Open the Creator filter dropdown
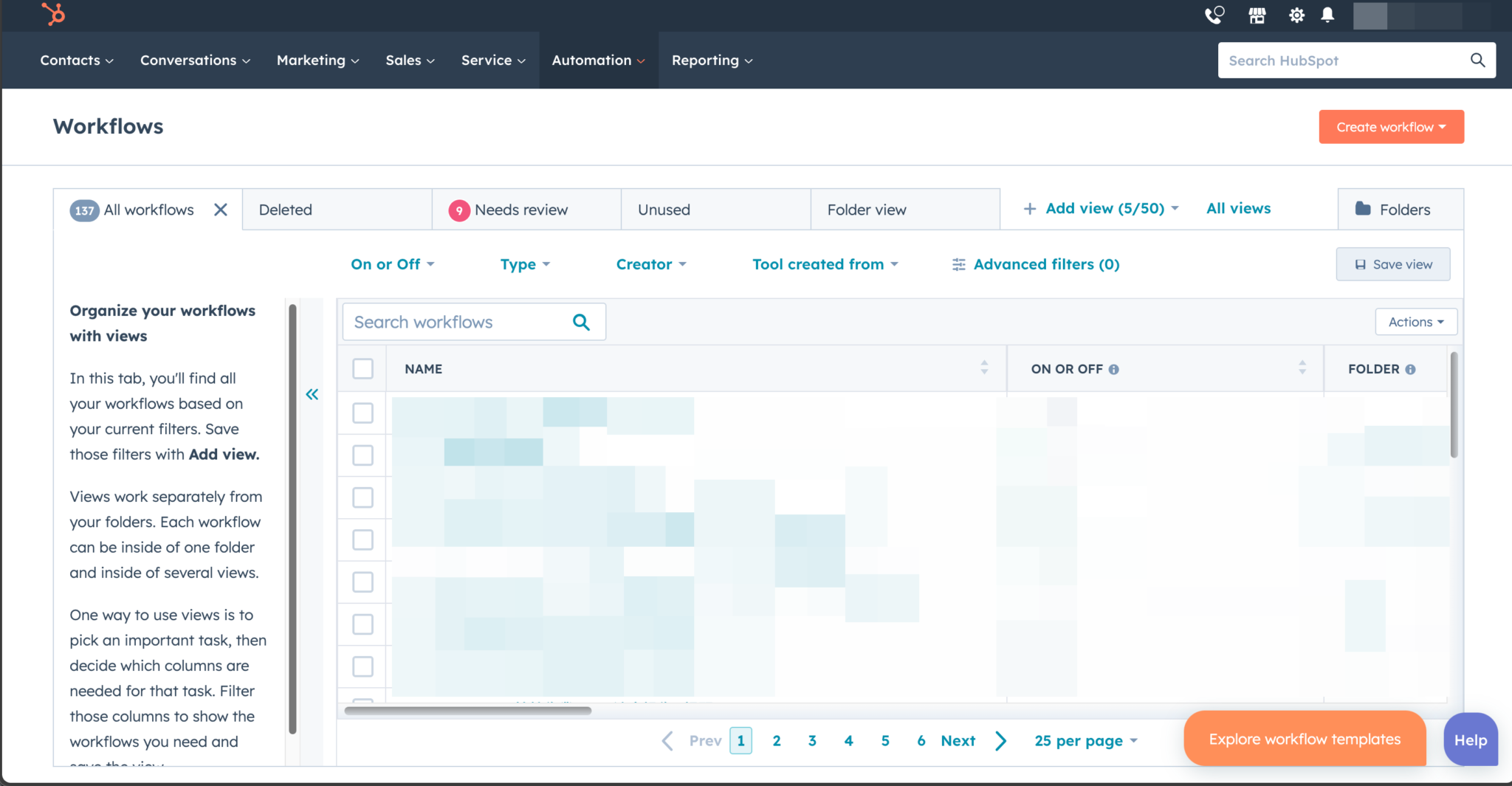1512x786 pixels. [x=650, y=264]
